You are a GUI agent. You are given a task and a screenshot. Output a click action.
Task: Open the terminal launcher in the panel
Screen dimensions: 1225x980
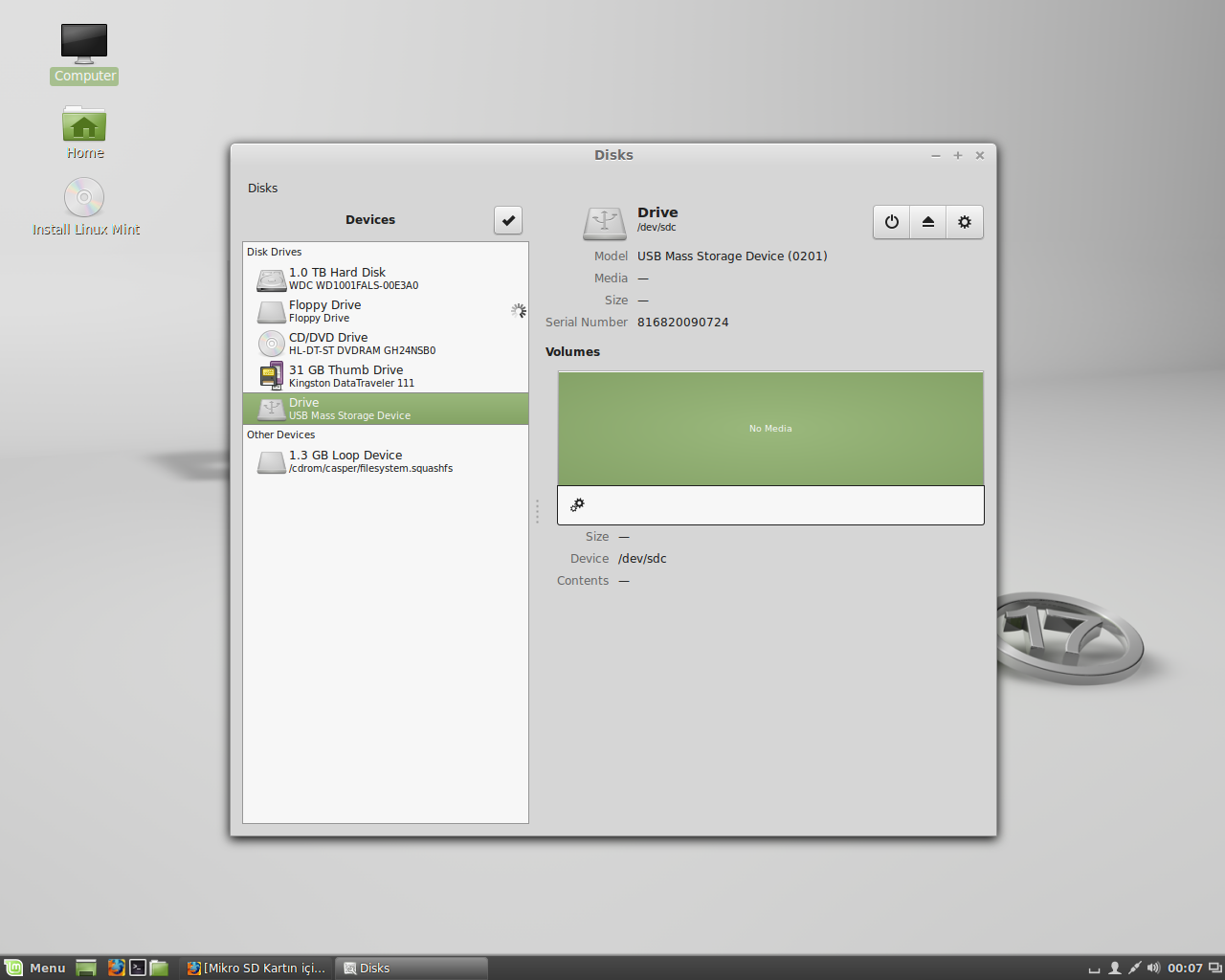(138, 968)
